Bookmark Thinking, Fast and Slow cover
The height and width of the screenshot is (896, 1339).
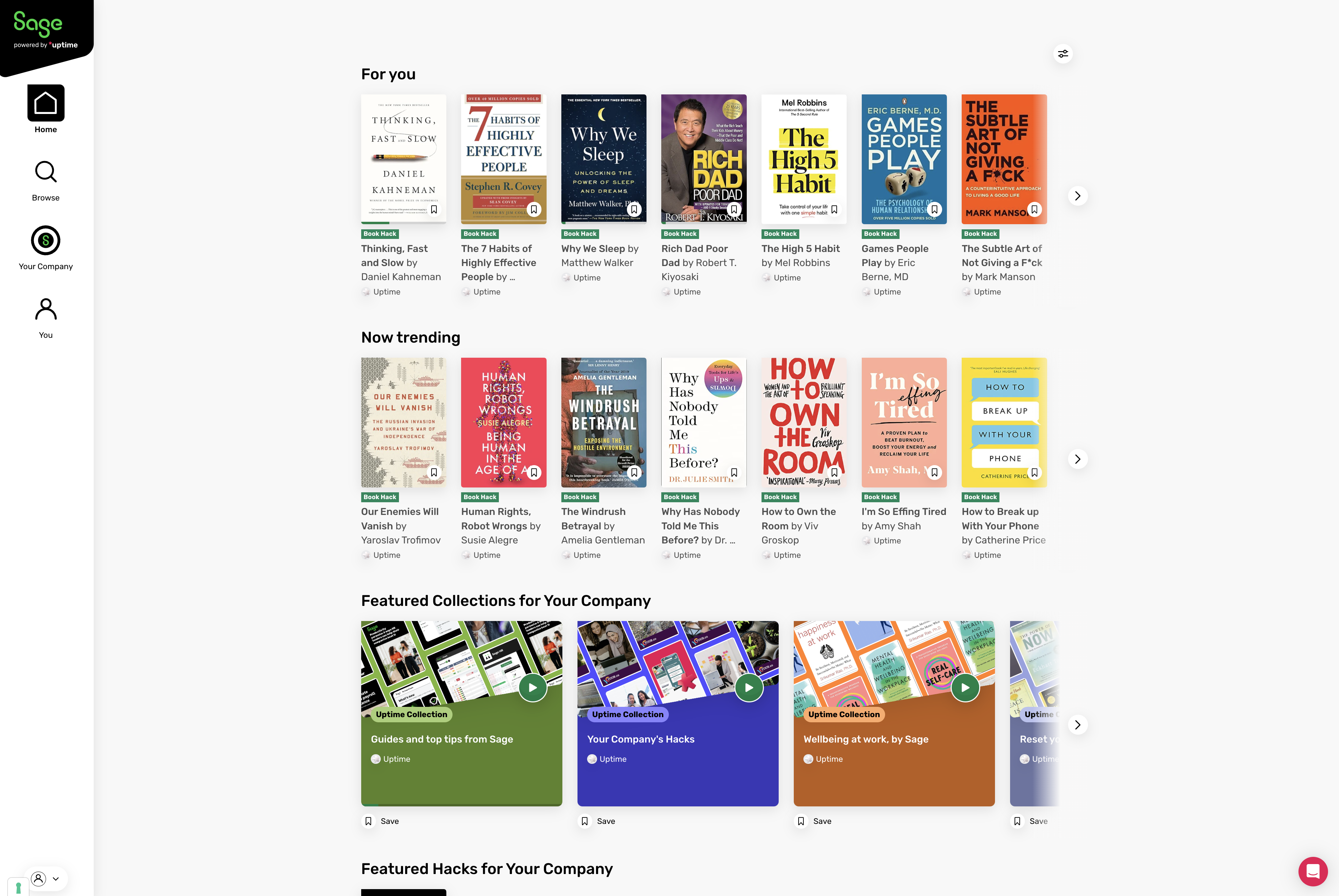pyautogui.click(x=434, y=210)
